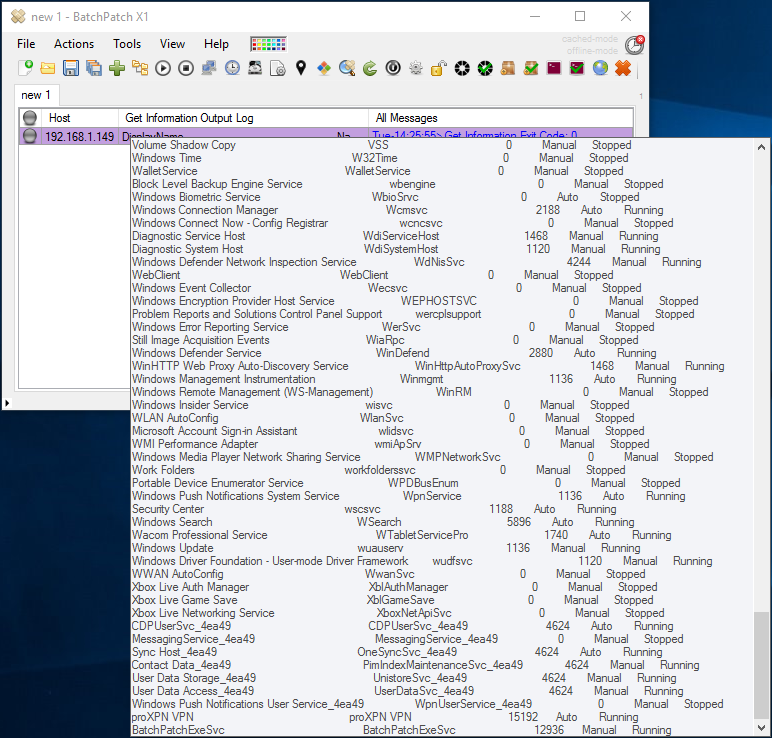Click the disk drive toolbar icon
Image resolution: width=772 pixels, height=738 pixels.
pos(255,68)
